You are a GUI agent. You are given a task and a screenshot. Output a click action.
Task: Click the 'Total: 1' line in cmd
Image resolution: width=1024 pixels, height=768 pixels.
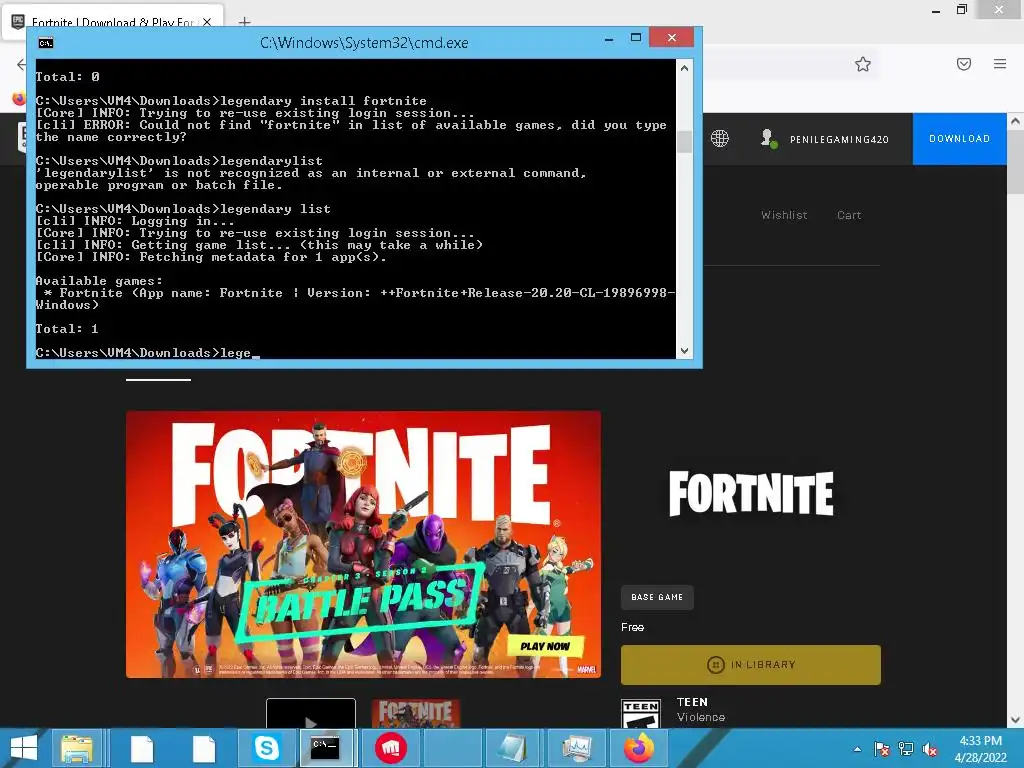tap(67, 328)
